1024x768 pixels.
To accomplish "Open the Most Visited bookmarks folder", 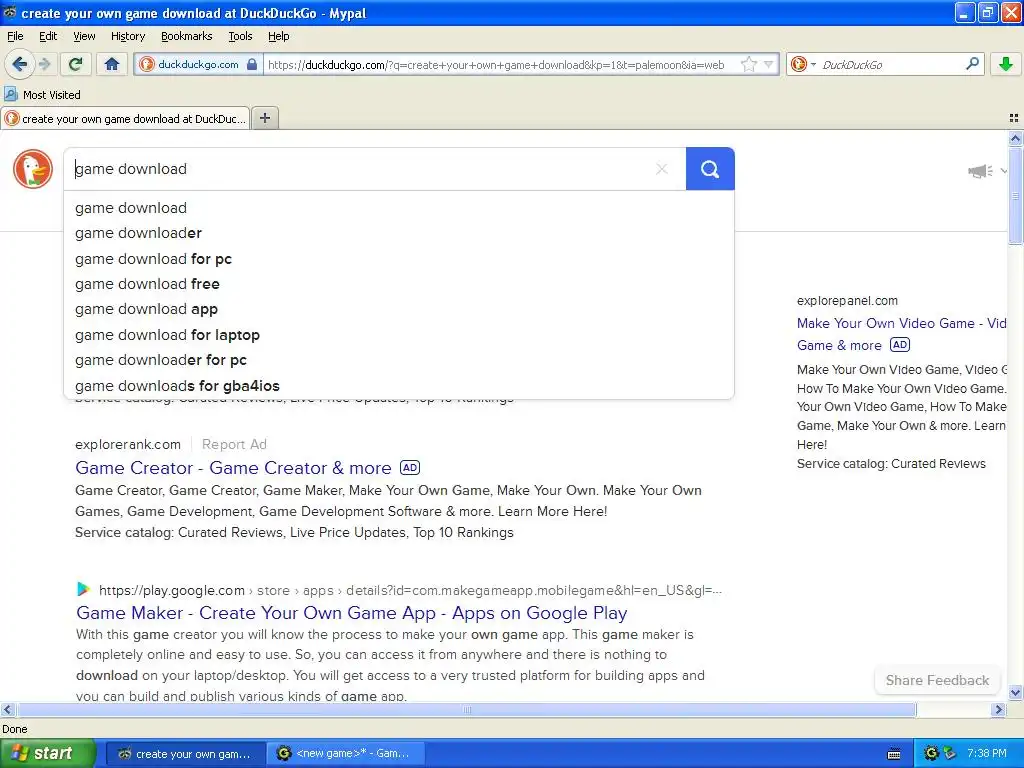I will point(43,95).
